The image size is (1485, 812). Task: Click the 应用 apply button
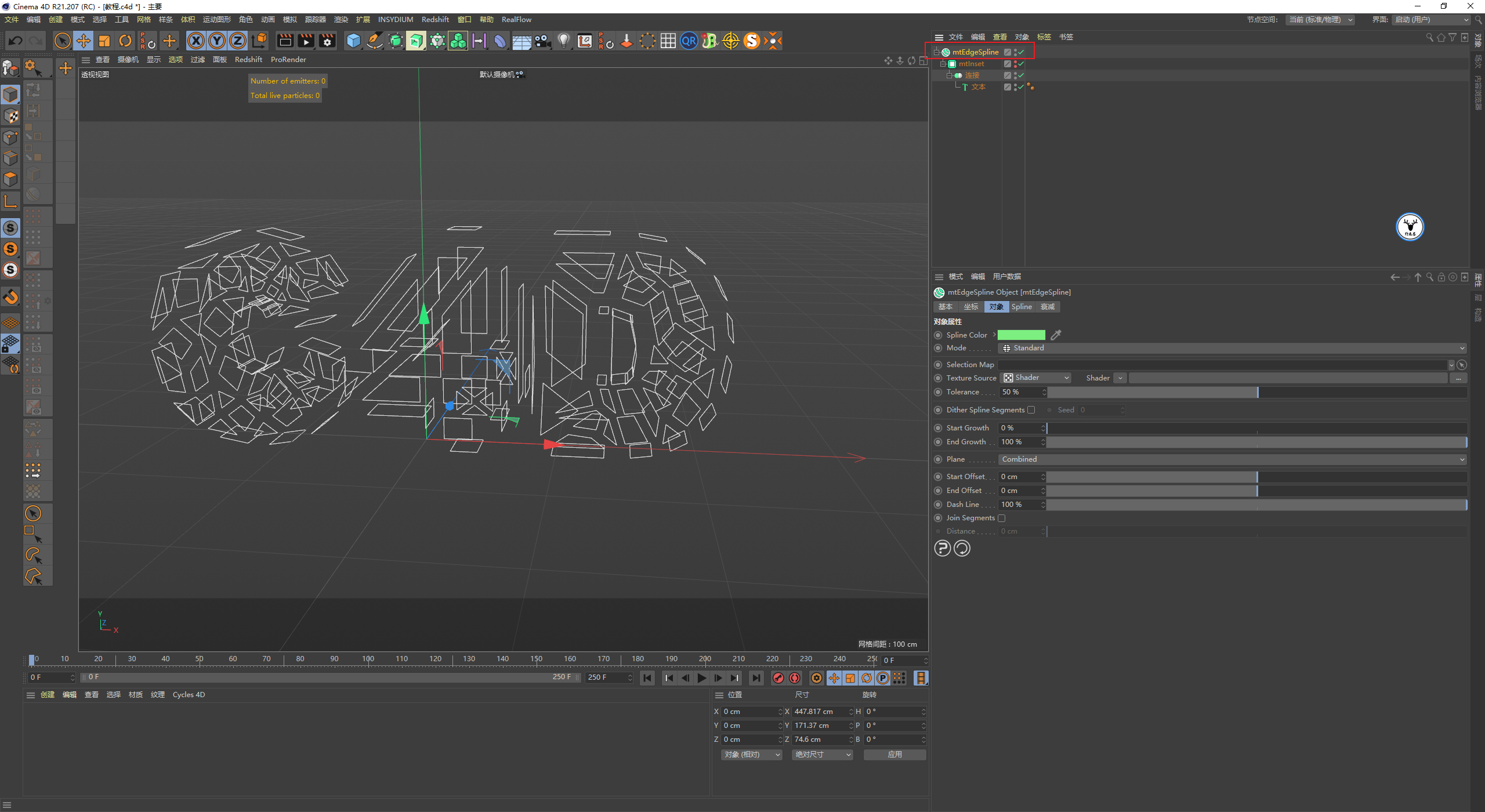[894, 755]
